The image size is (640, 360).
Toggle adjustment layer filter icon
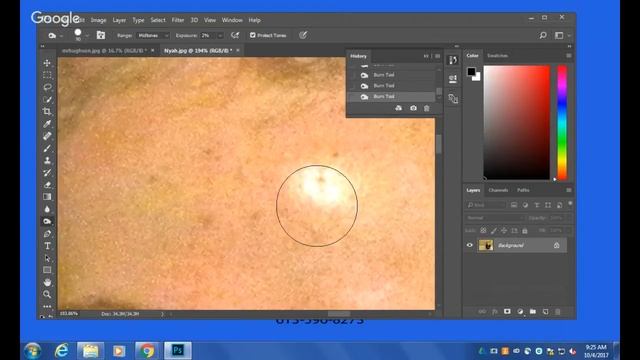pos(525,205)
